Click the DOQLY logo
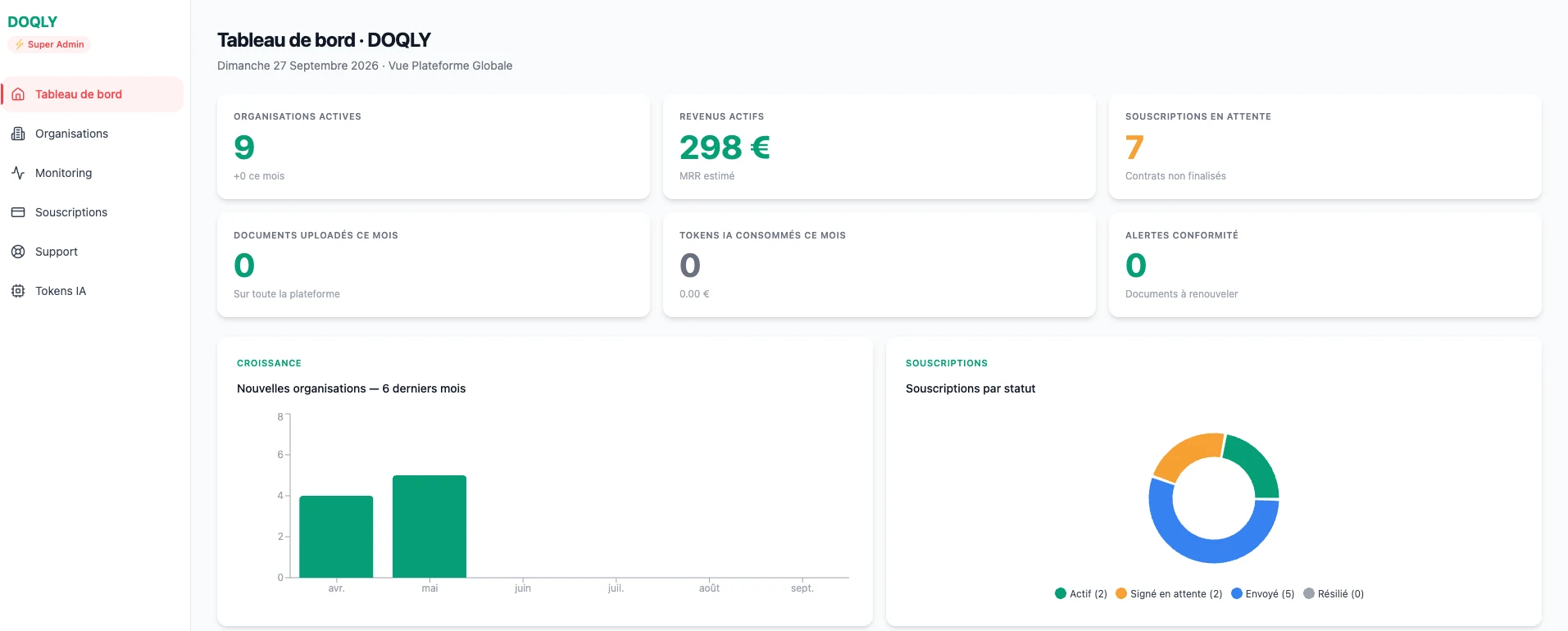This screenshot has width=1568, height=631. tap(33, 22)
